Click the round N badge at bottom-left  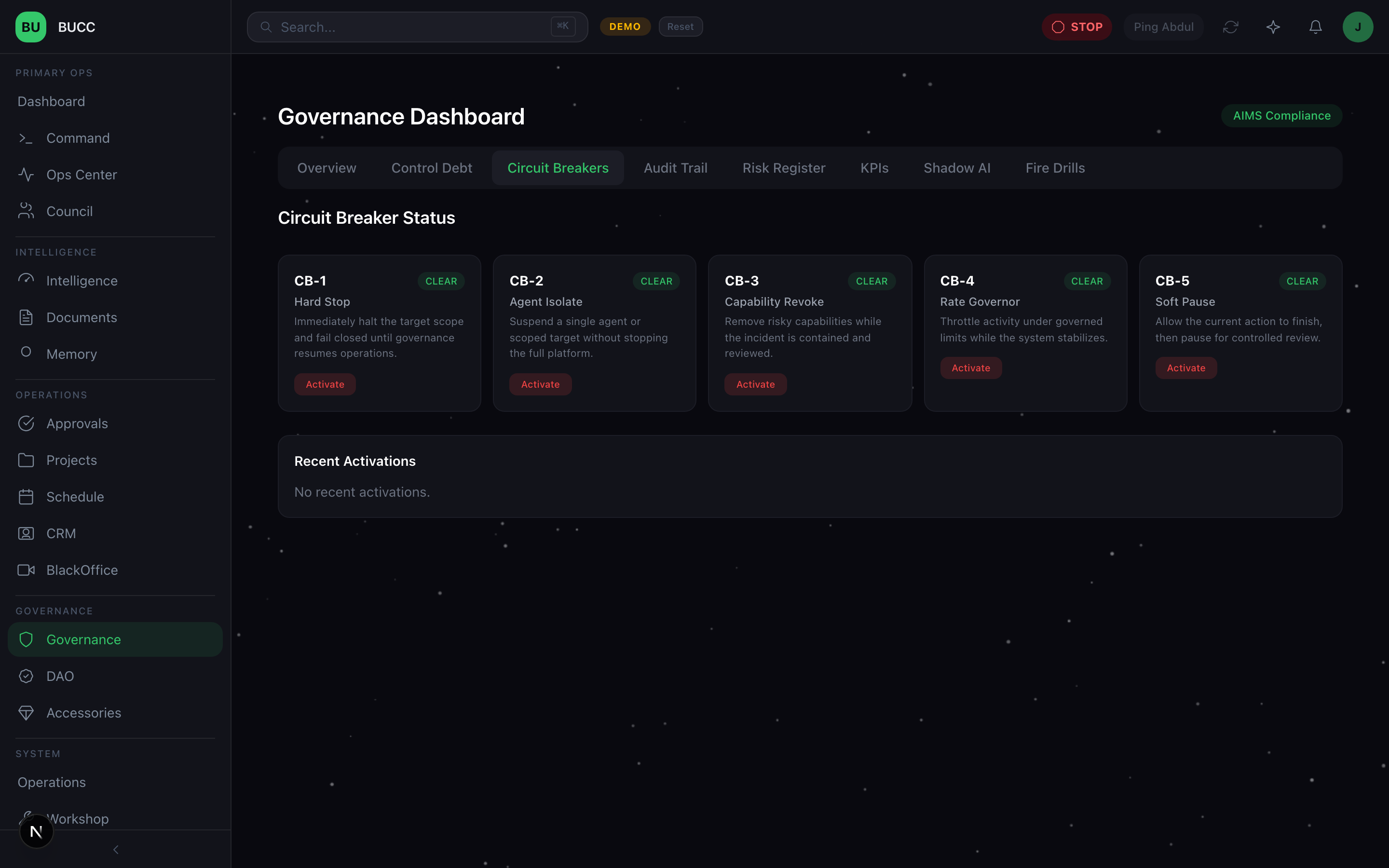point(36,831)
